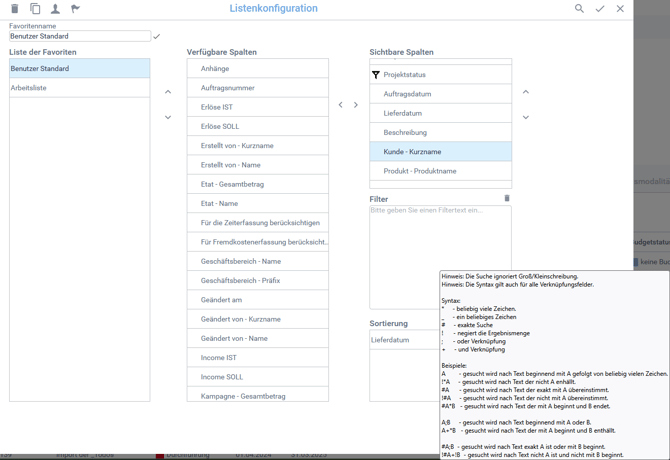Move favorite down in Liste der Favoriten

click(168, 117)
